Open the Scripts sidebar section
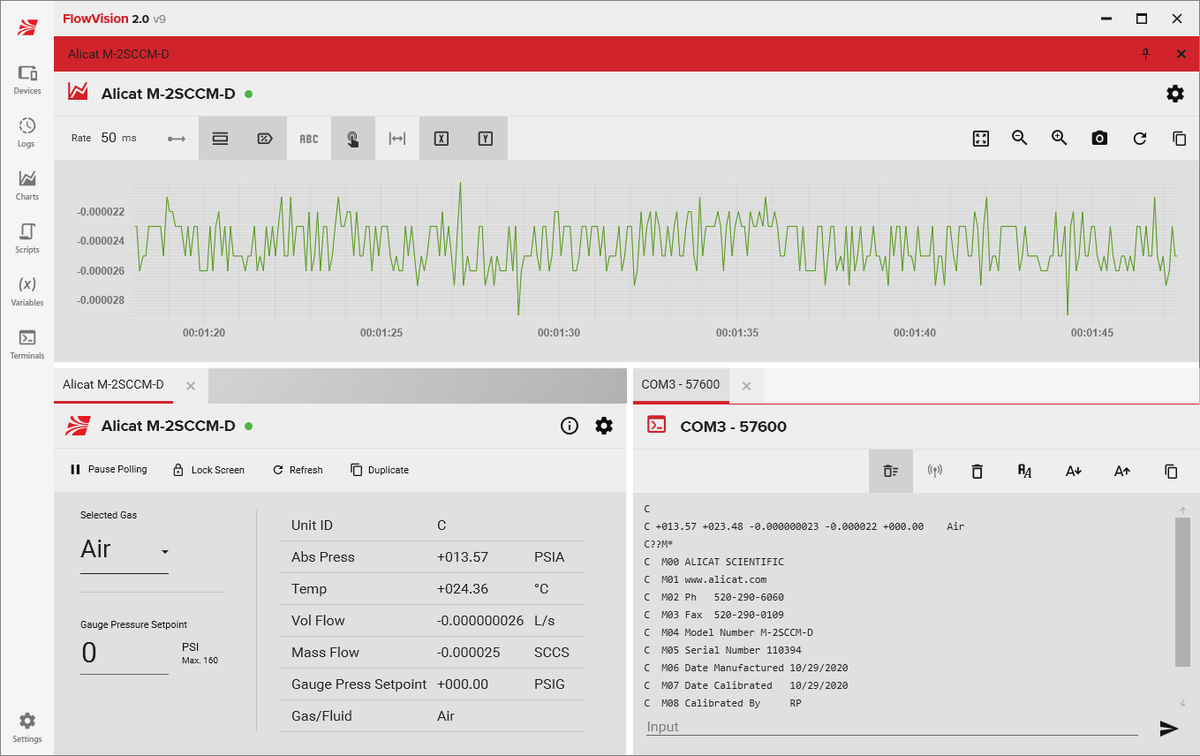Screen dimensions: 1200x756 tap(27, 239)
